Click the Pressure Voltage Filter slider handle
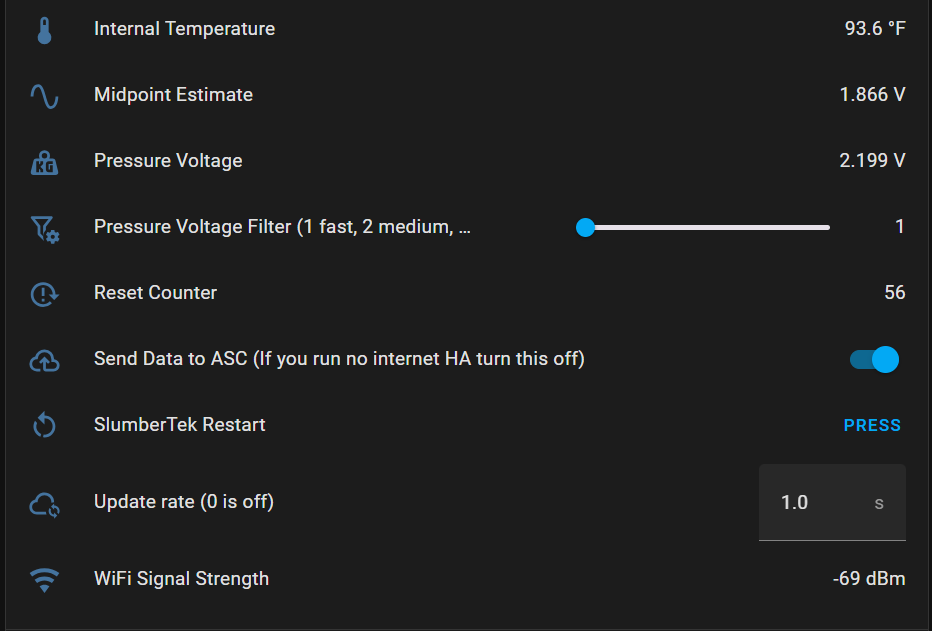The width and height of the screenshot is (932, 631). point(585,228)
